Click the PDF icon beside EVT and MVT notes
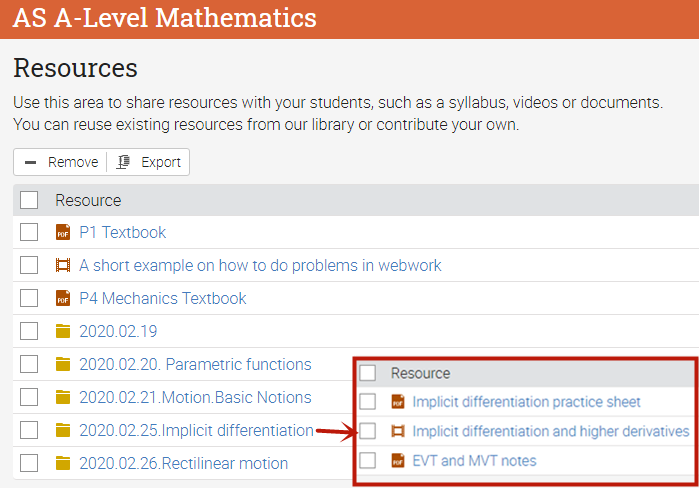Screen dimensions: 699x488 pyautogui.click(x=397, y=461)
